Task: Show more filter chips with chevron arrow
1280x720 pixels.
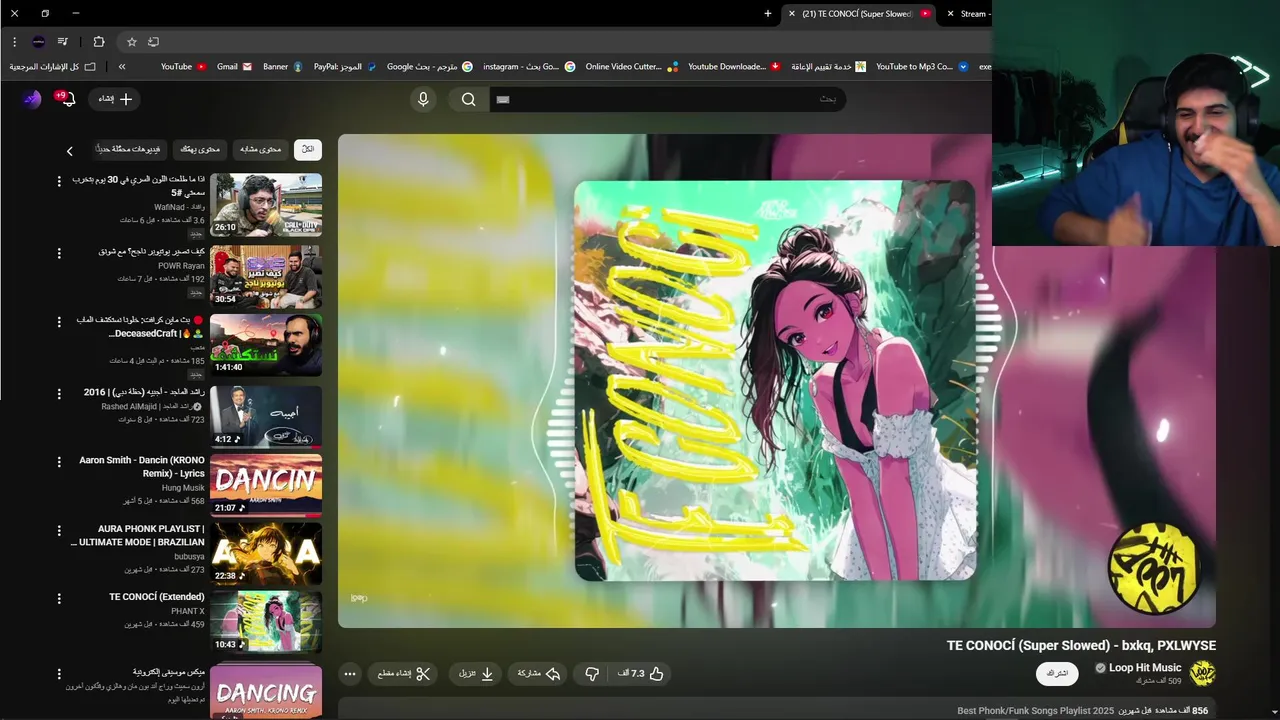Action: [69, 151]
